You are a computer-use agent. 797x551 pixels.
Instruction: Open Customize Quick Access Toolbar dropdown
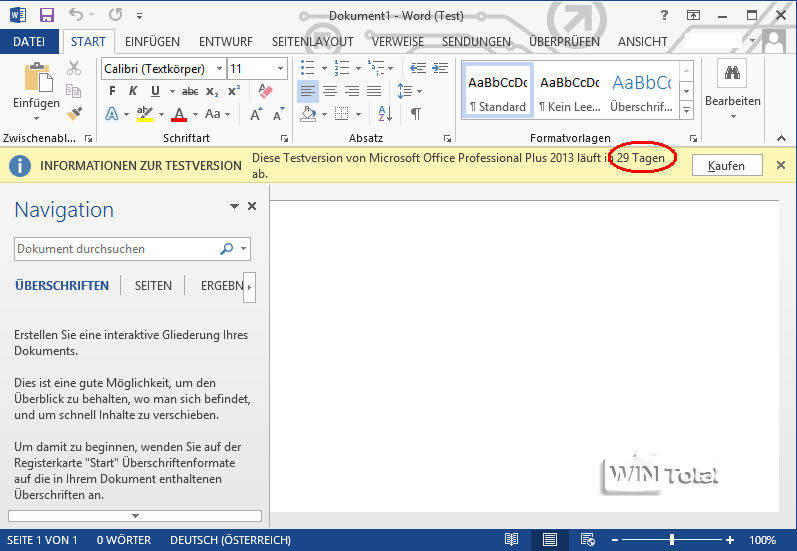pos(139,16)
